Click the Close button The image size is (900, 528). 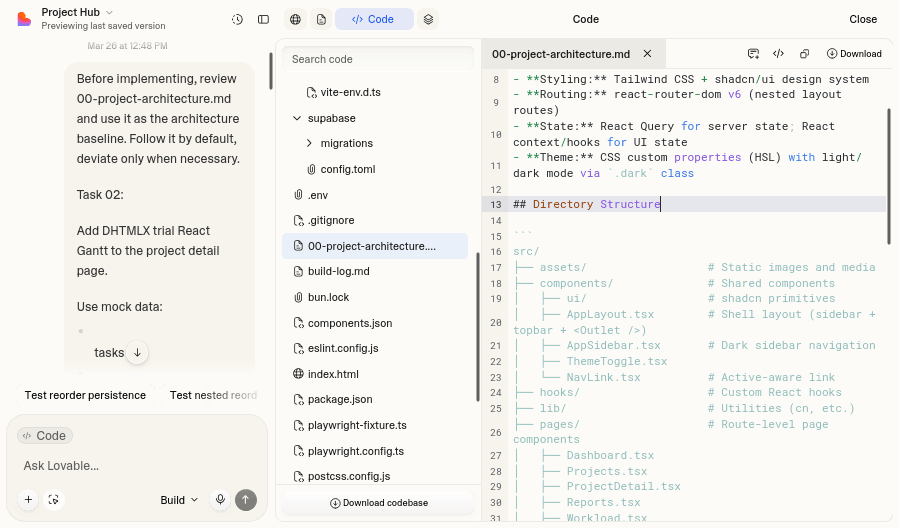pyautogui.click(x=863, y=20)
